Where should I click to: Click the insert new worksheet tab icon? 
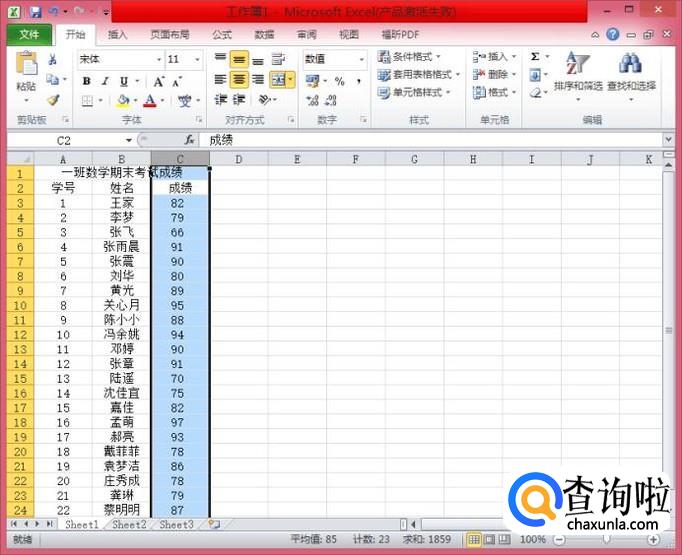click(x=214, y=524)
